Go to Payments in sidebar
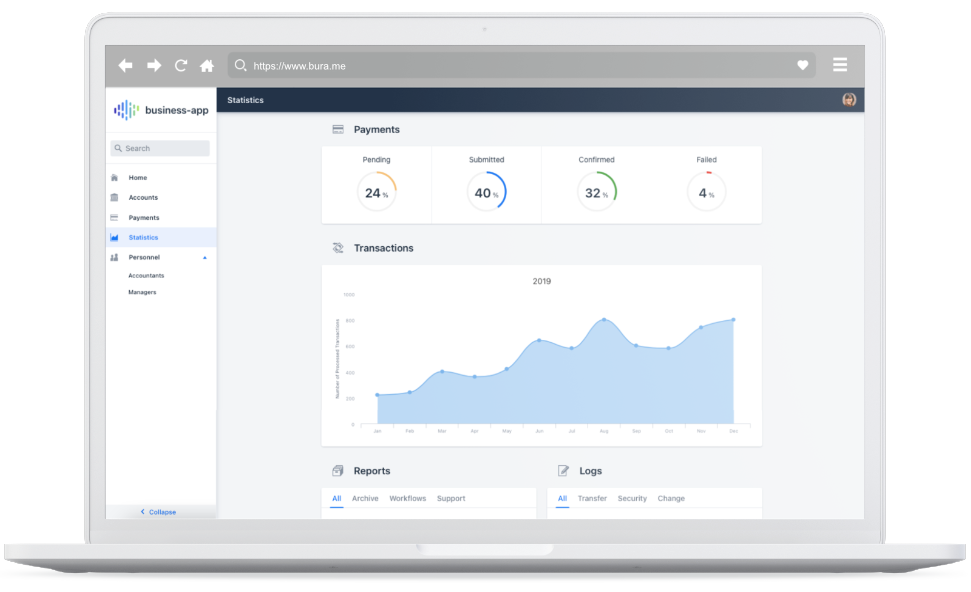The height and width of the screenshot is (592, 971). coord(143,218)
